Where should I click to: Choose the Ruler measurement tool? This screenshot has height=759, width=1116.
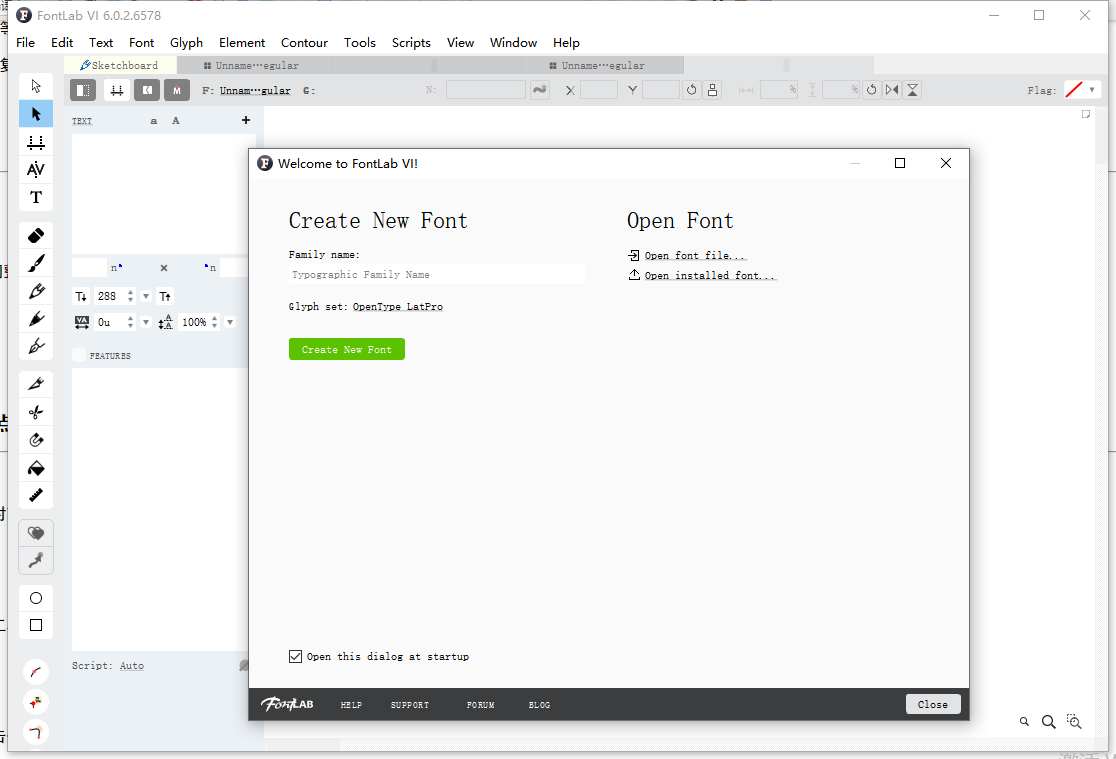(36, 495)
